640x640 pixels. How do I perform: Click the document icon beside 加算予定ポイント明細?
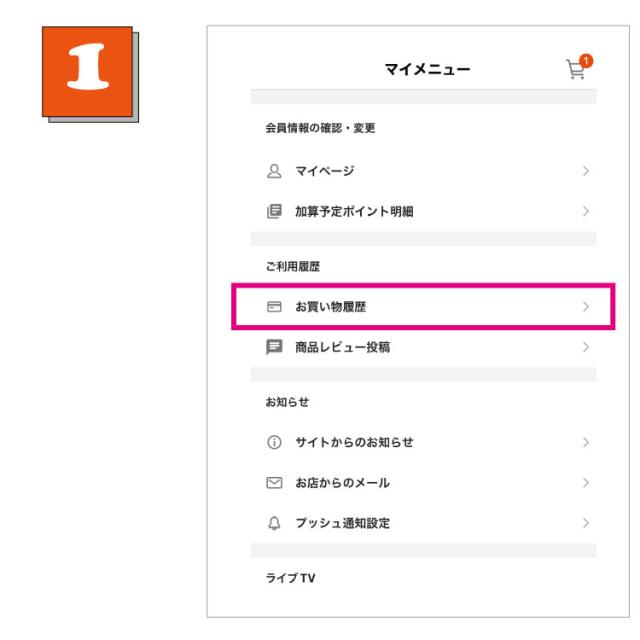pyautogui.click(x=274, y=211)
